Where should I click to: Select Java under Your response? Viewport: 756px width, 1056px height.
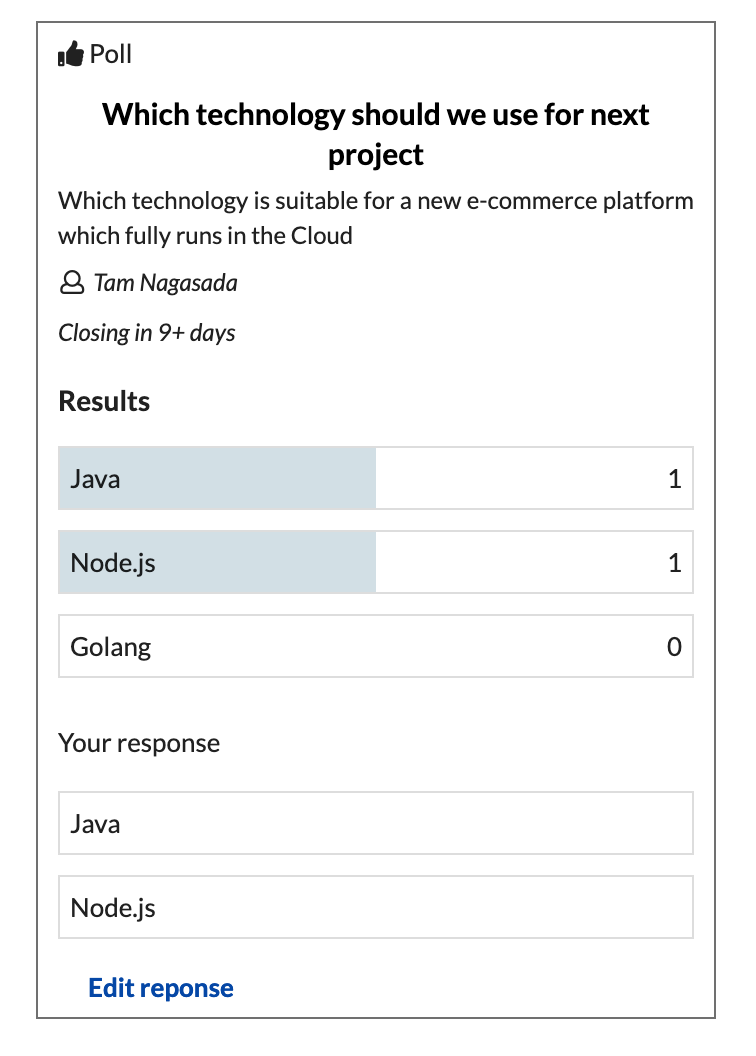95,824
